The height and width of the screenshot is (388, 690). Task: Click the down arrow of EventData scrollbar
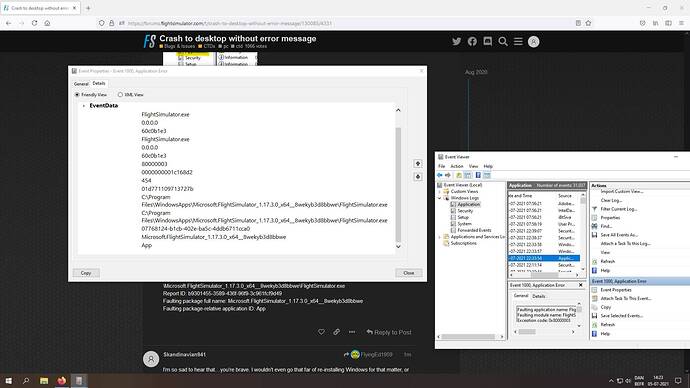click(398, 247)
